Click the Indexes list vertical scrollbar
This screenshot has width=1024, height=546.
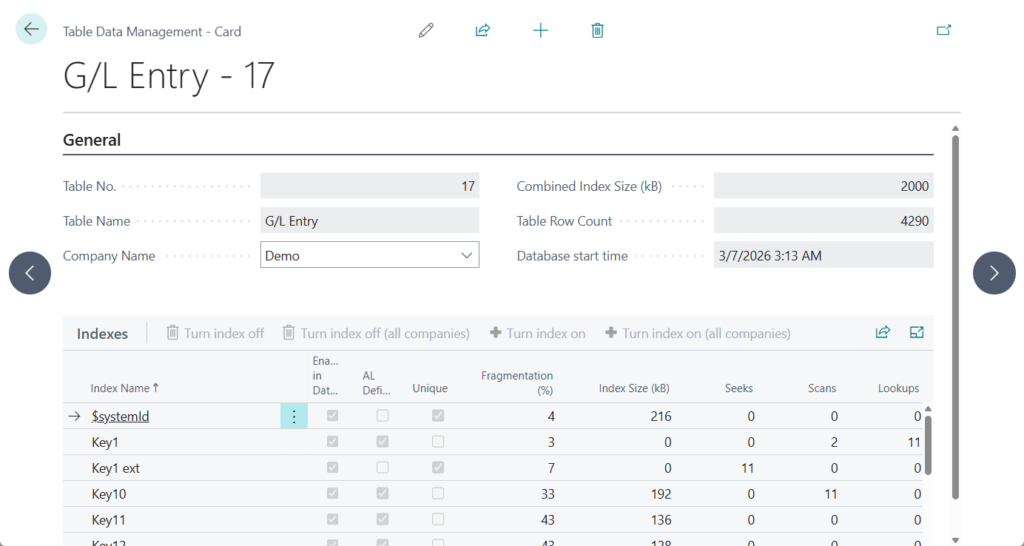(929, 445)
